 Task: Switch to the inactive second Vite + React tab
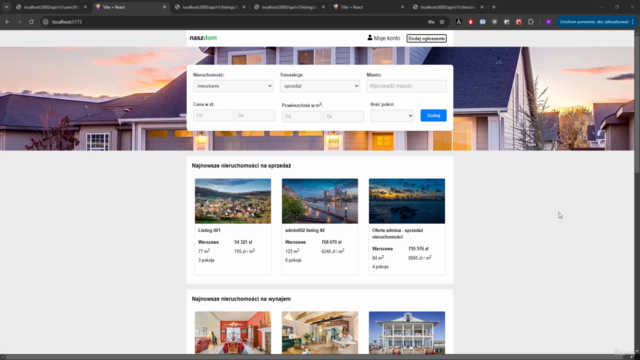point(369,7)
